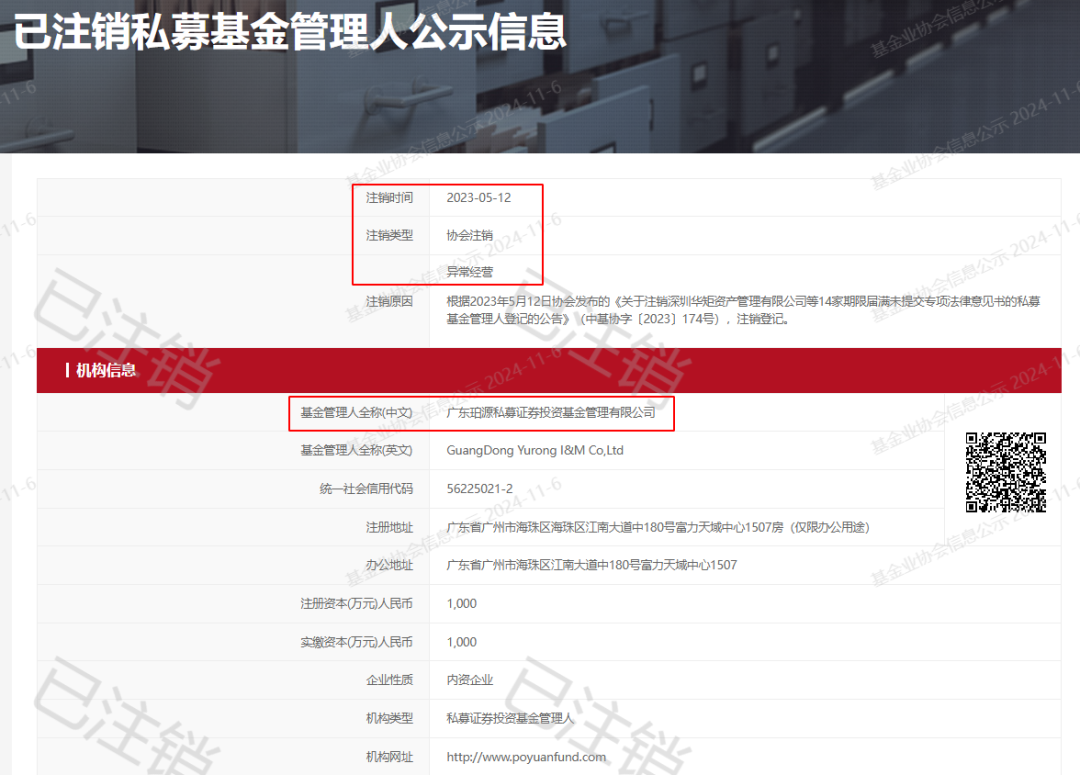Select the value 协会注销
Viewport: 1080px width, 775px height.
tap(470, 236)
